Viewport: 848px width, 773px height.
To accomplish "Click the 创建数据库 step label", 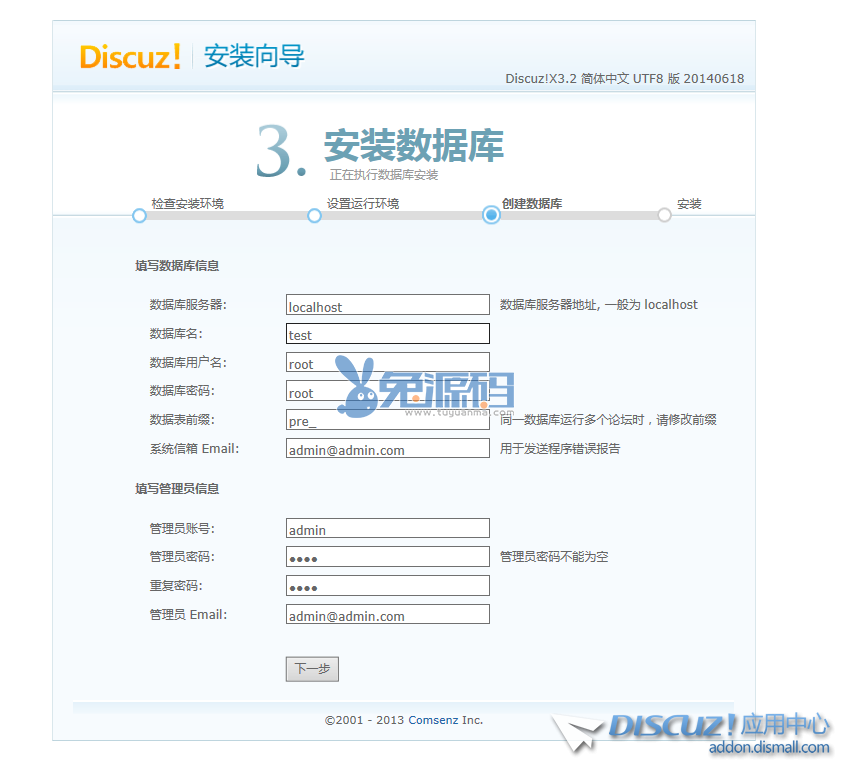I will (x=532, y=204).
